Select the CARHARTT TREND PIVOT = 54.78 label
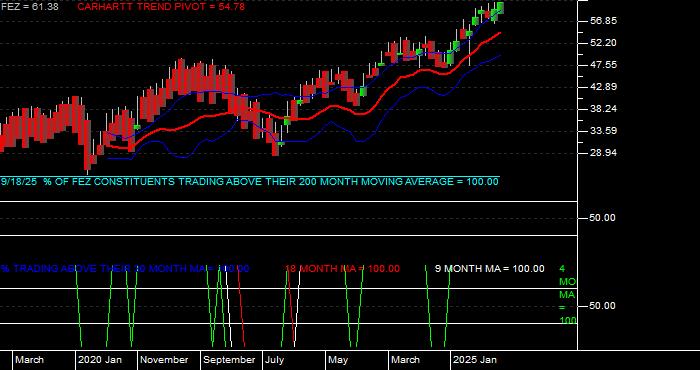This screenshot has width=700, height=370. 161,7
